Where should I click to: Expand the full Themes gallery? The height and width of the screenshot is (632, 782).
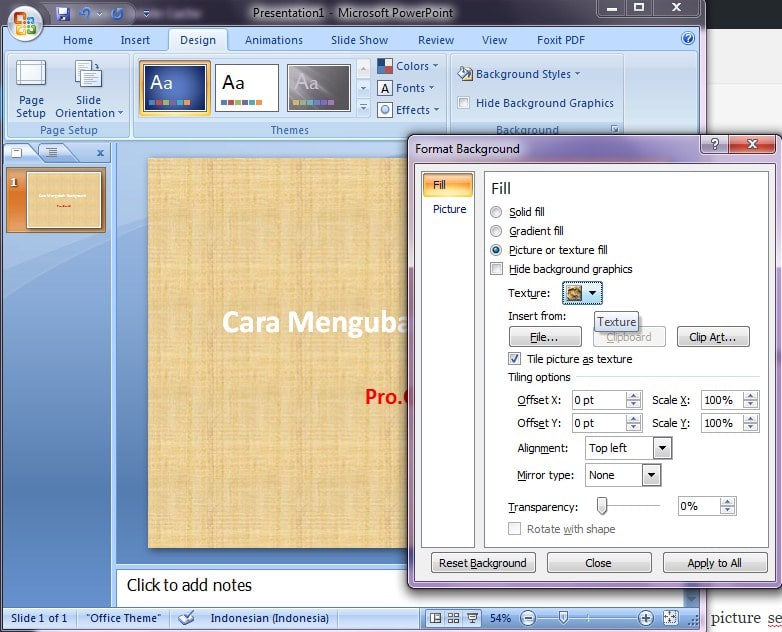coord(364,108)
